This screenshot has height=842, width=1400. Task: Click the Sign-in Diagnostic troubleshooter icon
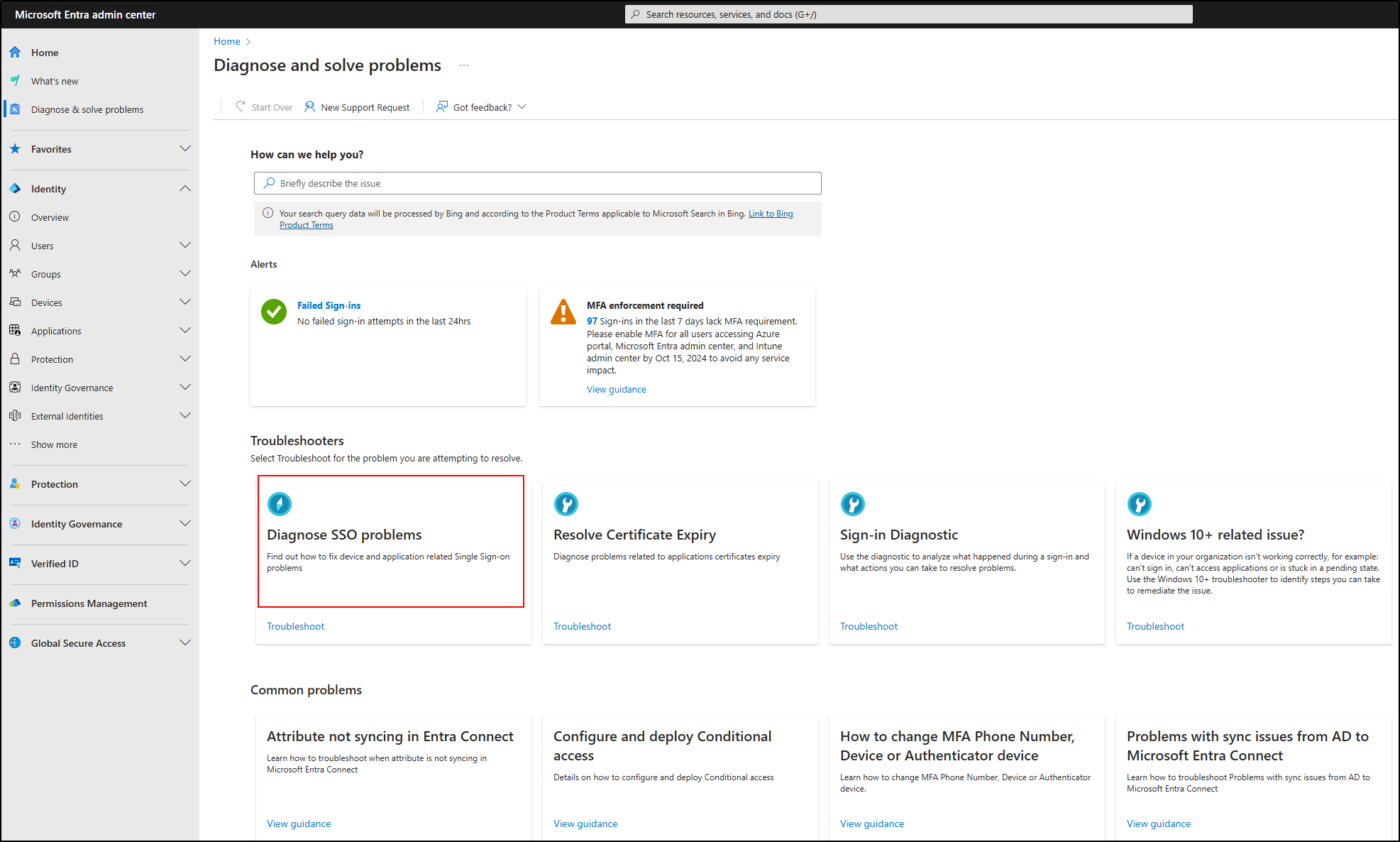coord(853,504)
